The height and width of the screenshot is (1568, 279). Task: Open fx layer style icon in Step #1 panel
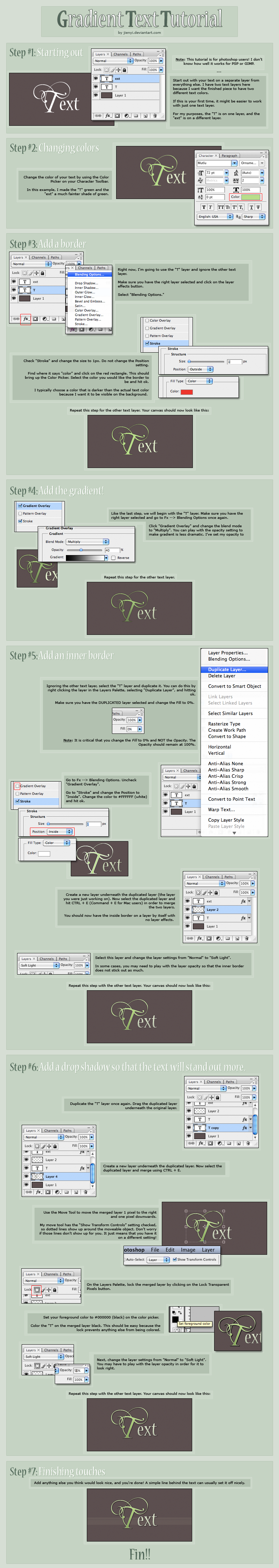click(x=108, y=115)
